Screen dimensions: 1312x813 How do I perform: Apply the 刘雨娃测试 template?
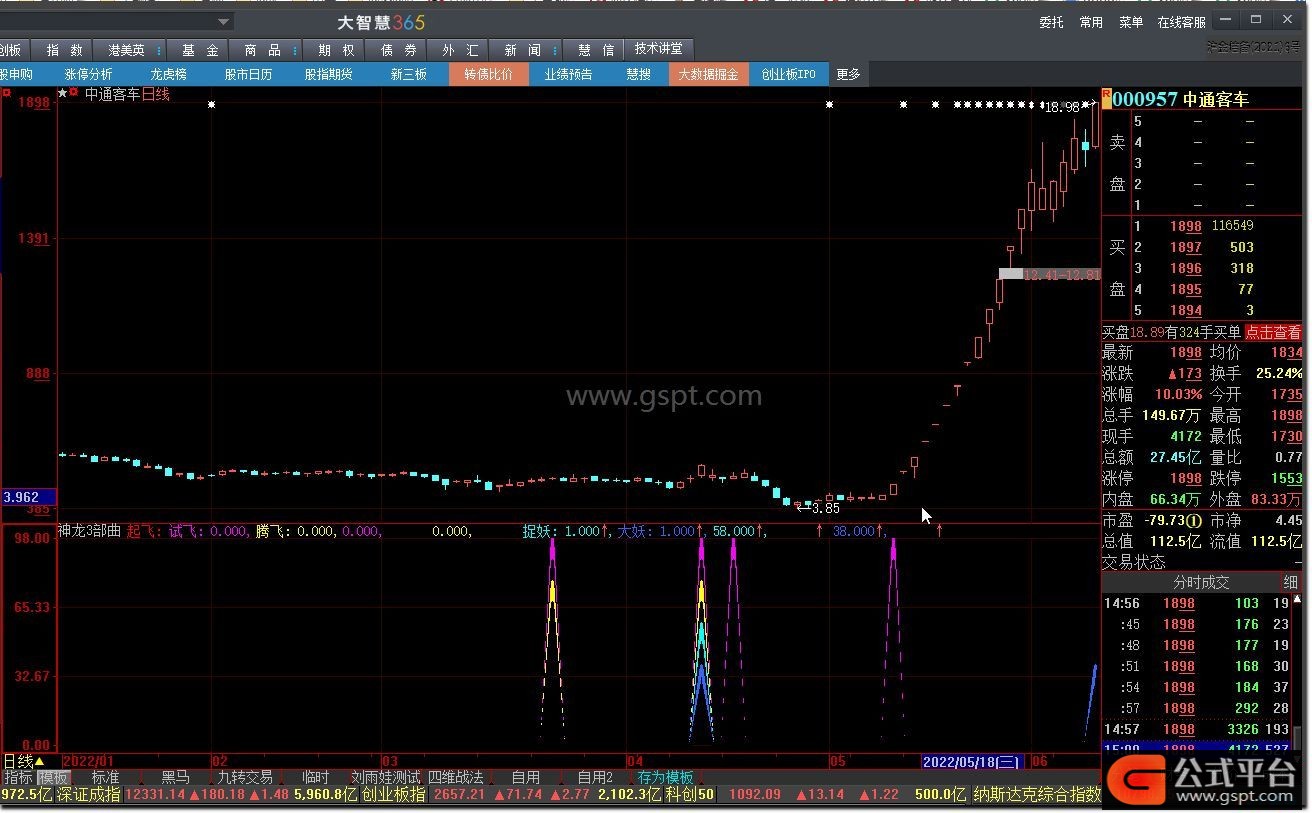[385, 777]
